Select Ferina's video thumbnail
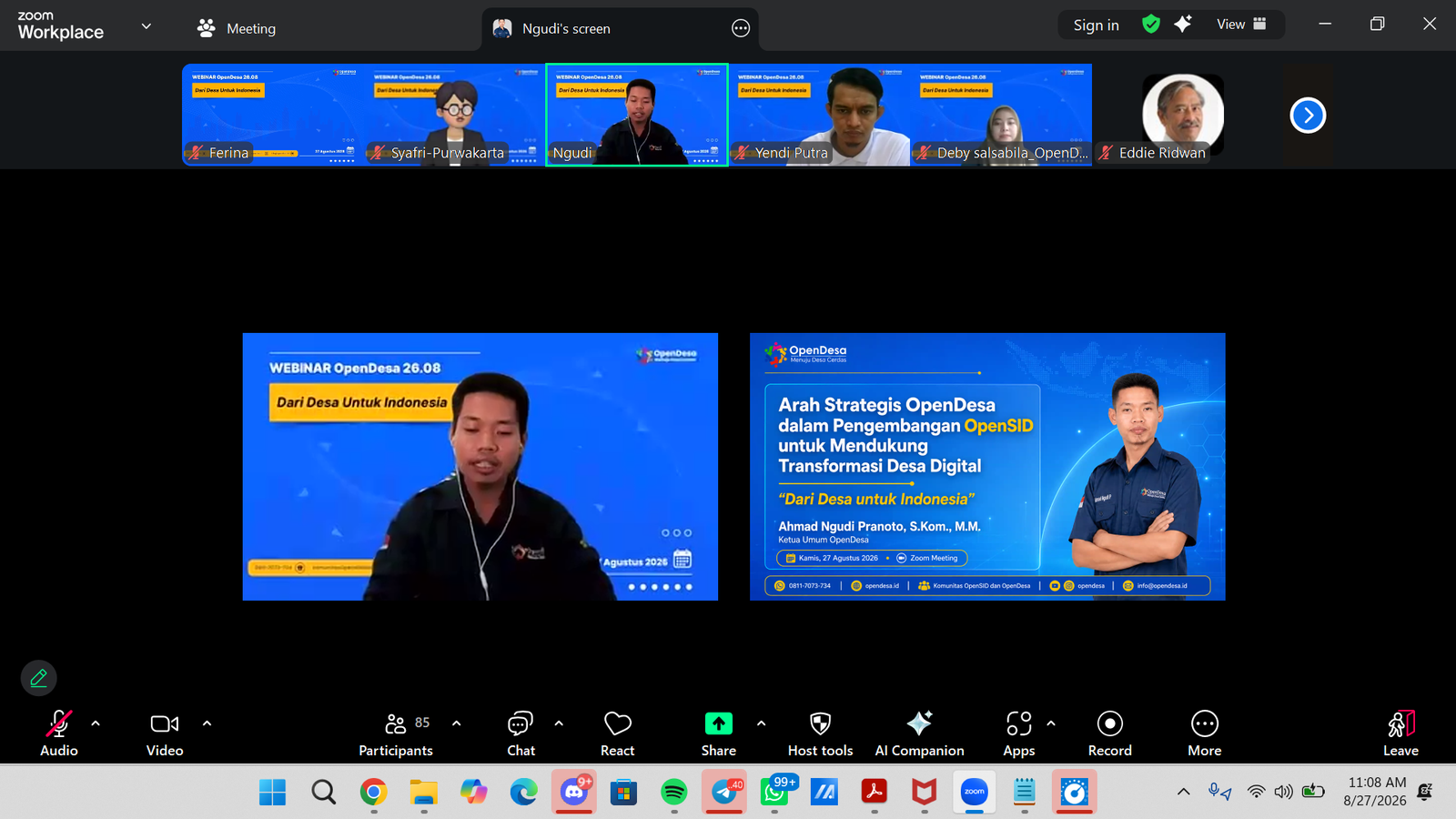Viewport: 1456px width, 819px height. (273, 115)
